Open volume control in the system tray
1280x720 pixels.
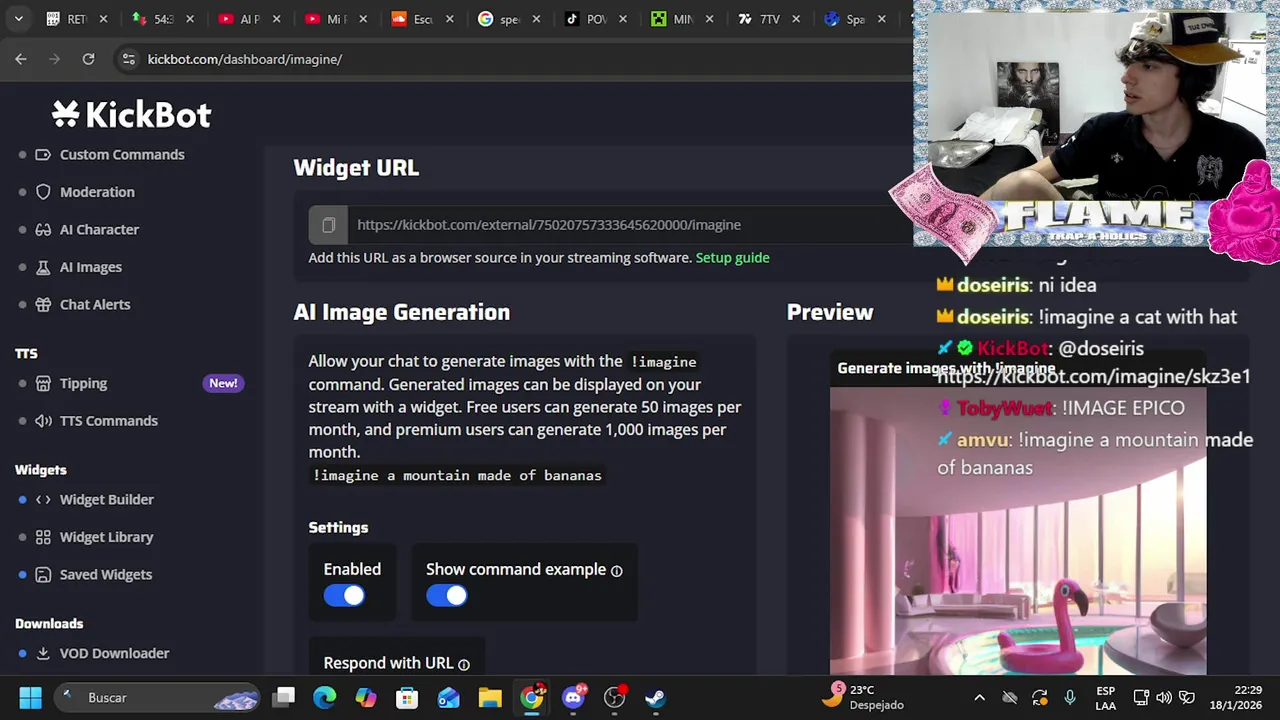[x=1163, y=698]
